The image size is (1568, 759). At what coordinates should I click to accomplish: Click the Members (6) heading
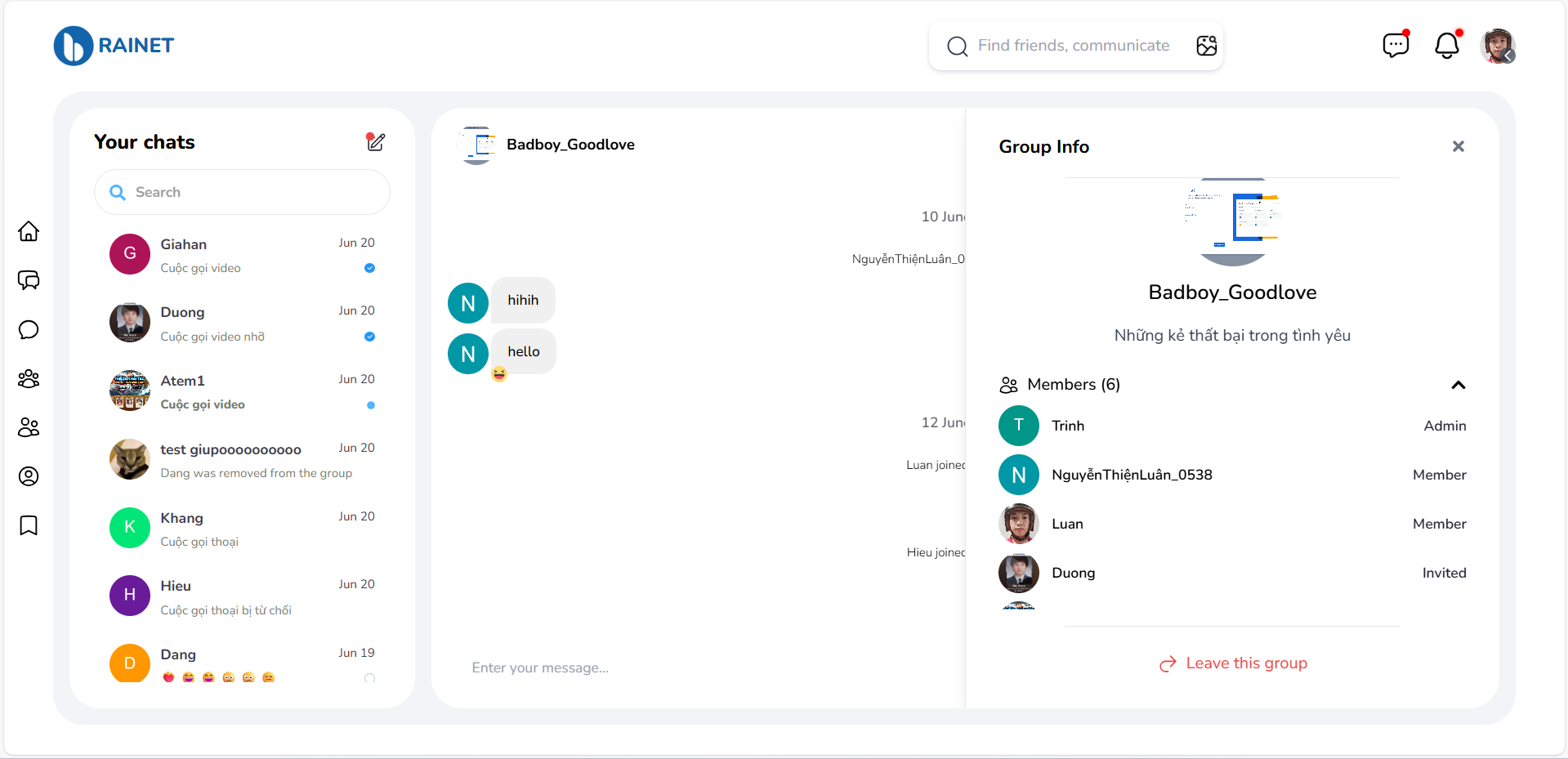tap(1074, 385)
